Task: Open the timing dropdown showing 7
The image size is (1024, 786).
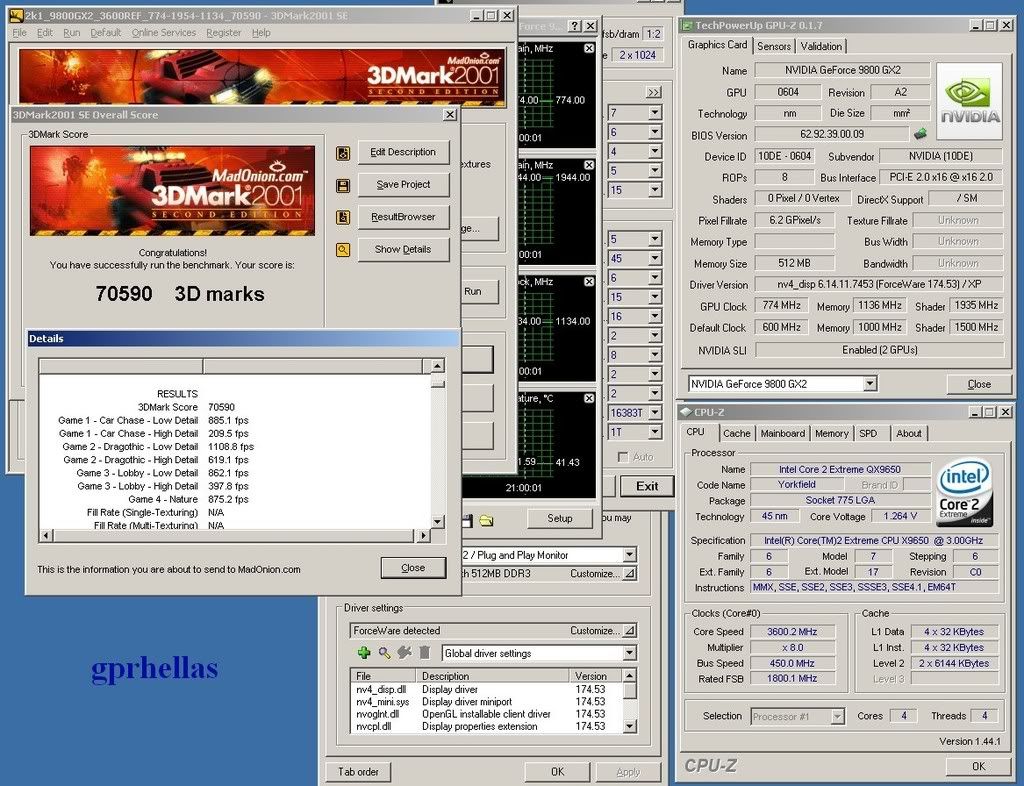Action: 654,113
